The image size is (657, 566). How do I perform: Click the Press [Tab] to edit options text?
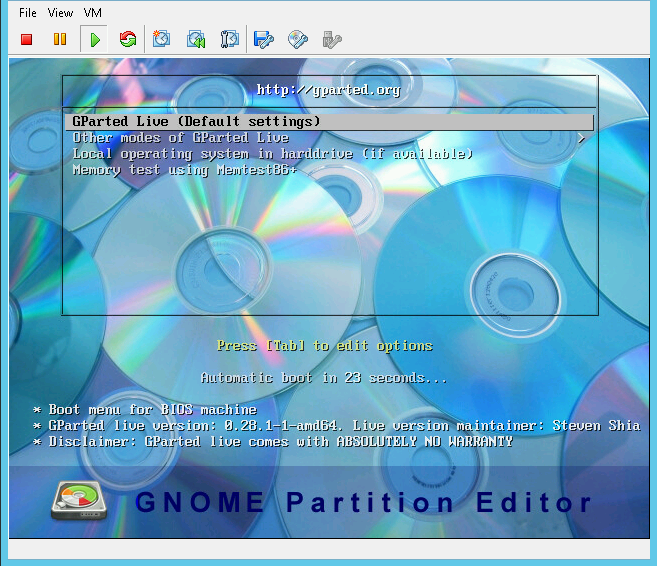coord(325,346)
